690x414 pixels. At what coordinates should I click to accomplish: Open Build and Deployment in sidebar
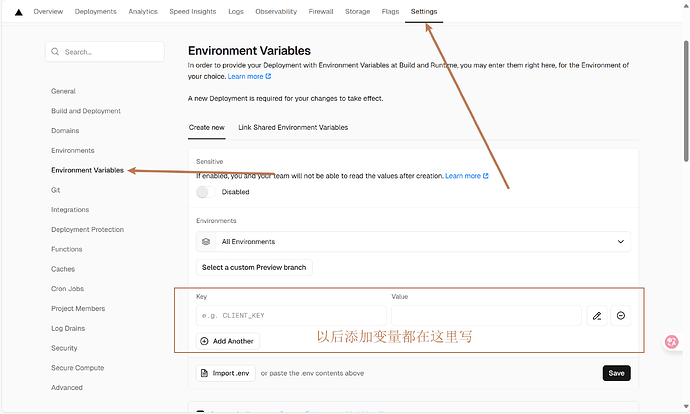point(86,111)
